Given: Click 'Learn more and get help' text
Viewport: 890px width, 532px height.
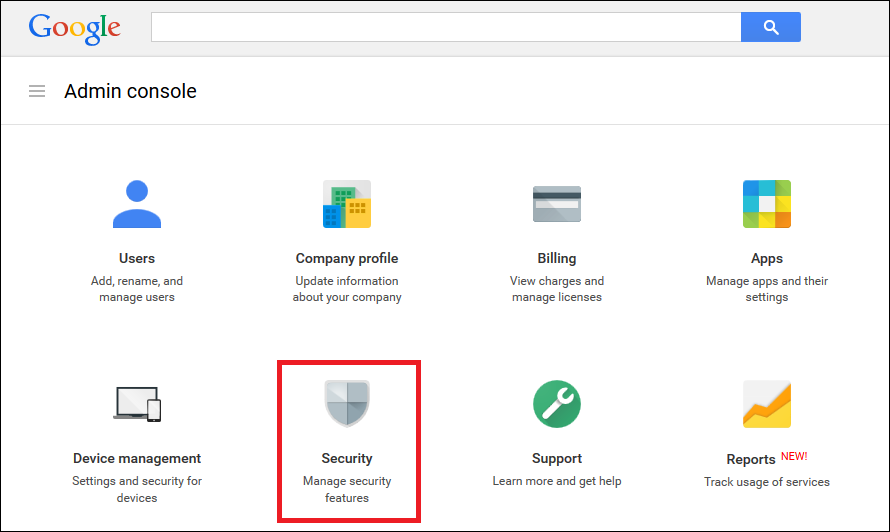Looking at the screenshot, I should [x=557, y=481].
